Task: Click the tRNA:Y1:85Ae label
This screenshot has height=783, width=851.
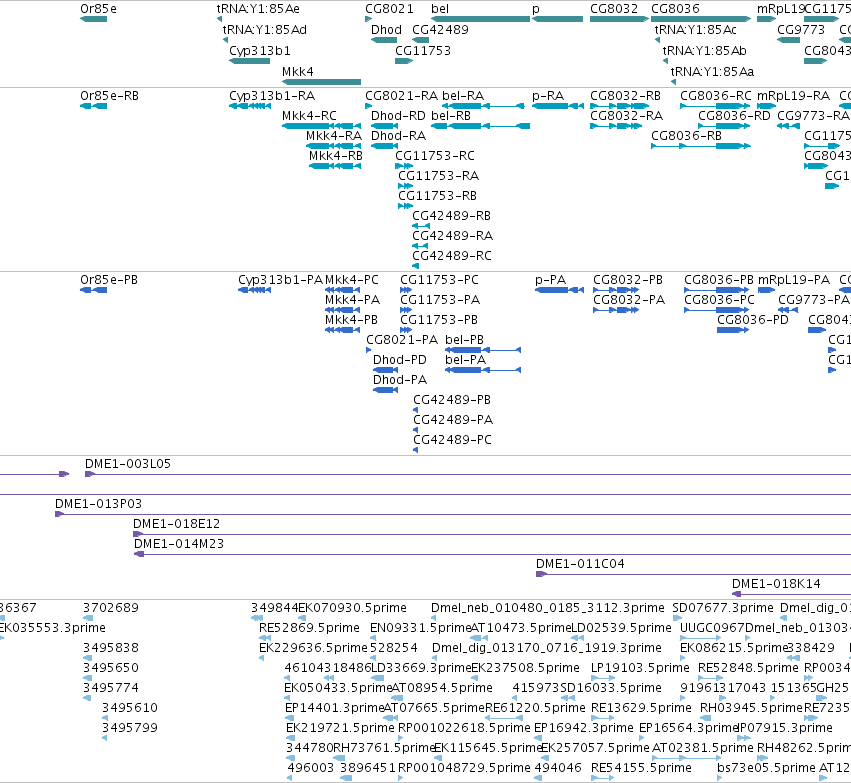Action: [x=258, y=9]
